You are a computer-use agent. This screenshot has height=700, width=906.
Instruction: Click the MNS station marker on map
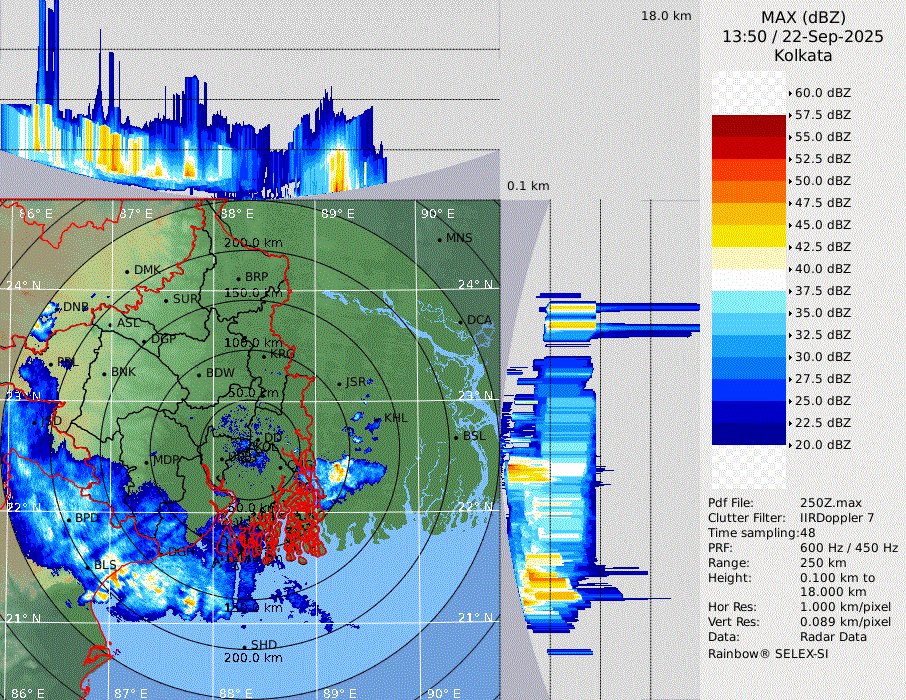click(x=439, y=239)
